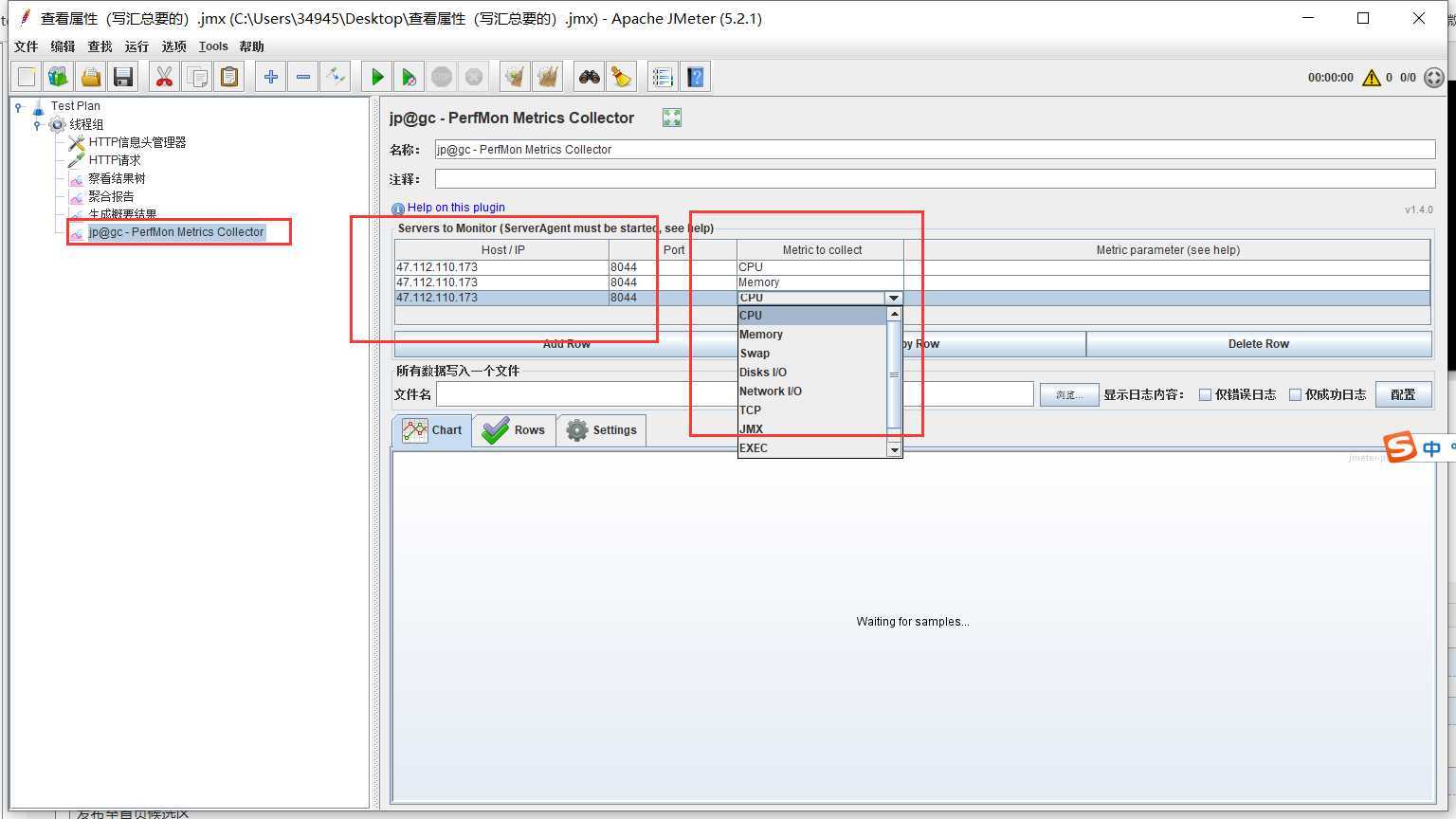Click the yellow warning triangle log icon
Screen dimensions: 1456x819
pos(1371,78)
